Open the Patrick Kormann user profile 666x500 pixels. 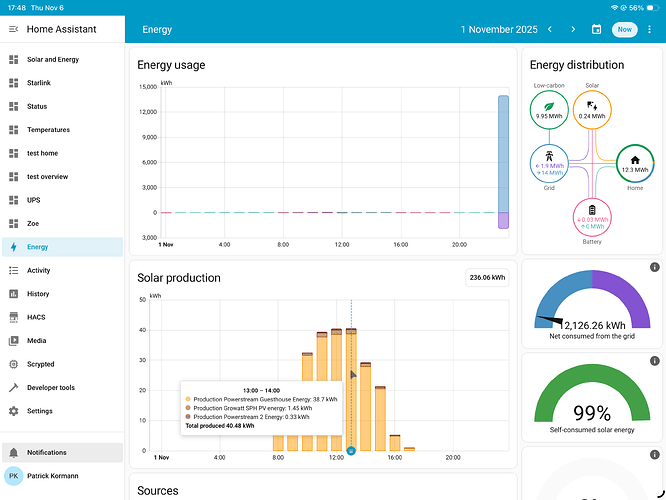(55, 477)
